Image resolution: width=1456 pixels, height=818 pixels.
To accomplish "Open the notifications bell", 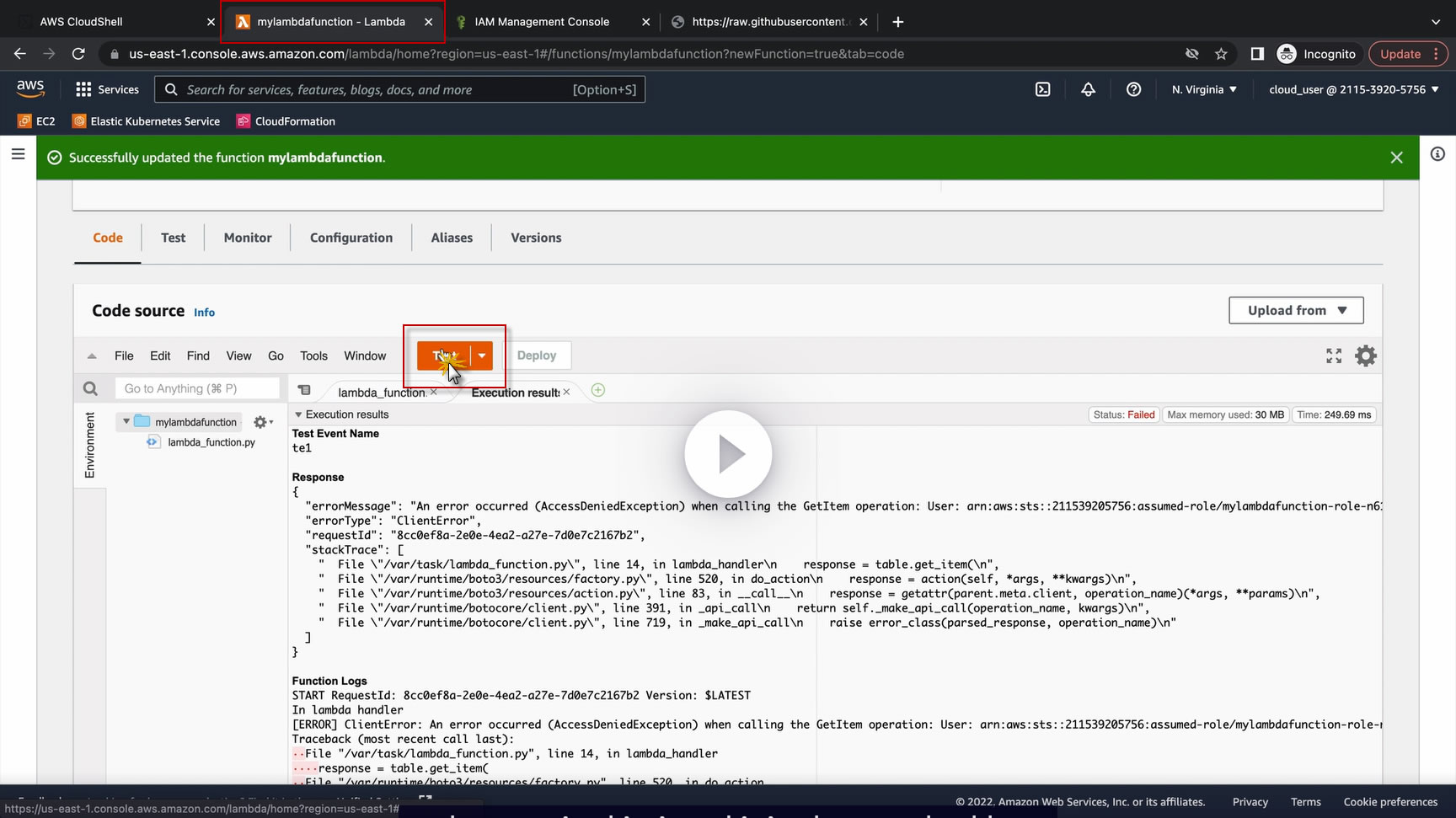I will click(x=1089, y=89).
